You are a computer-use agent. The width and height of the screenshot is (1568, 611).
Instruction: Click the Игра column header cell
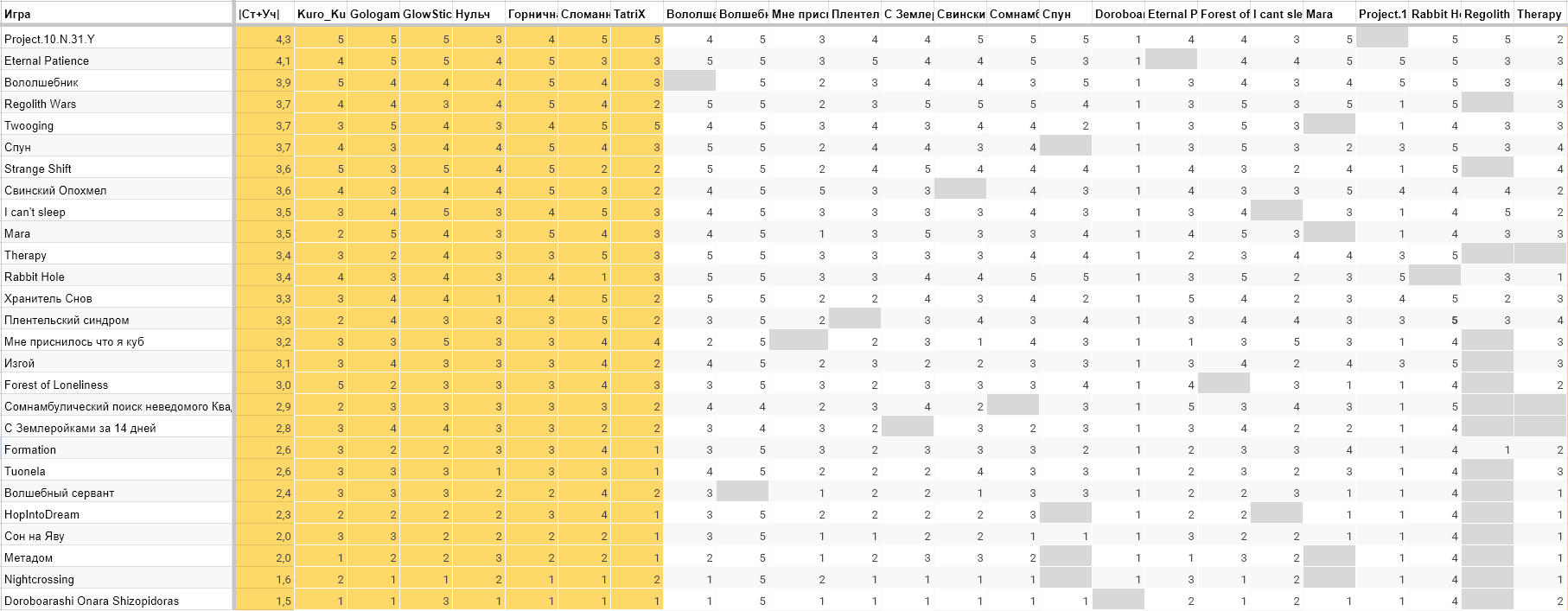point(117,14)
